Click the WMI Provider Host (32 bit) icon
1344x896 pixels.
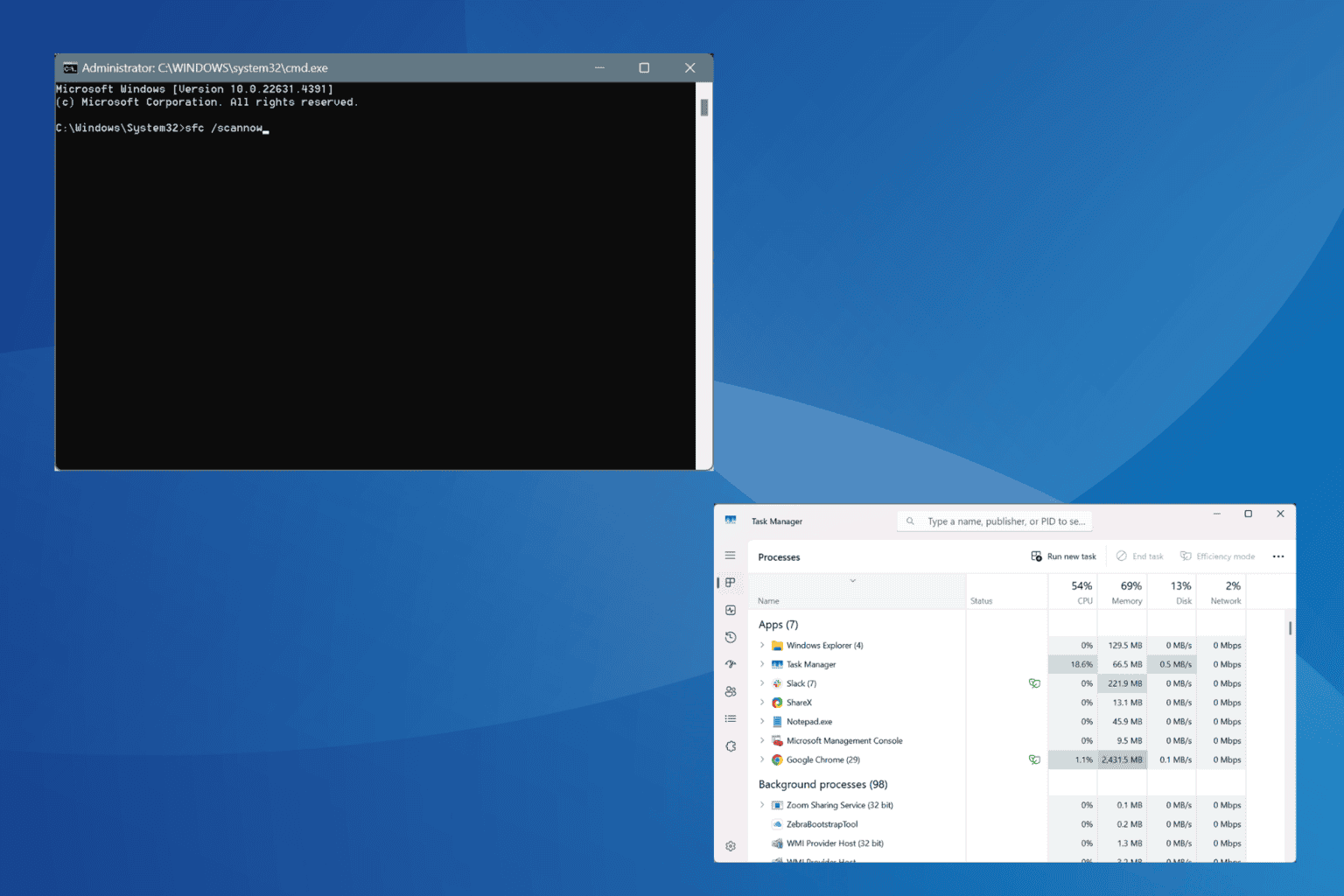point(776,843)
